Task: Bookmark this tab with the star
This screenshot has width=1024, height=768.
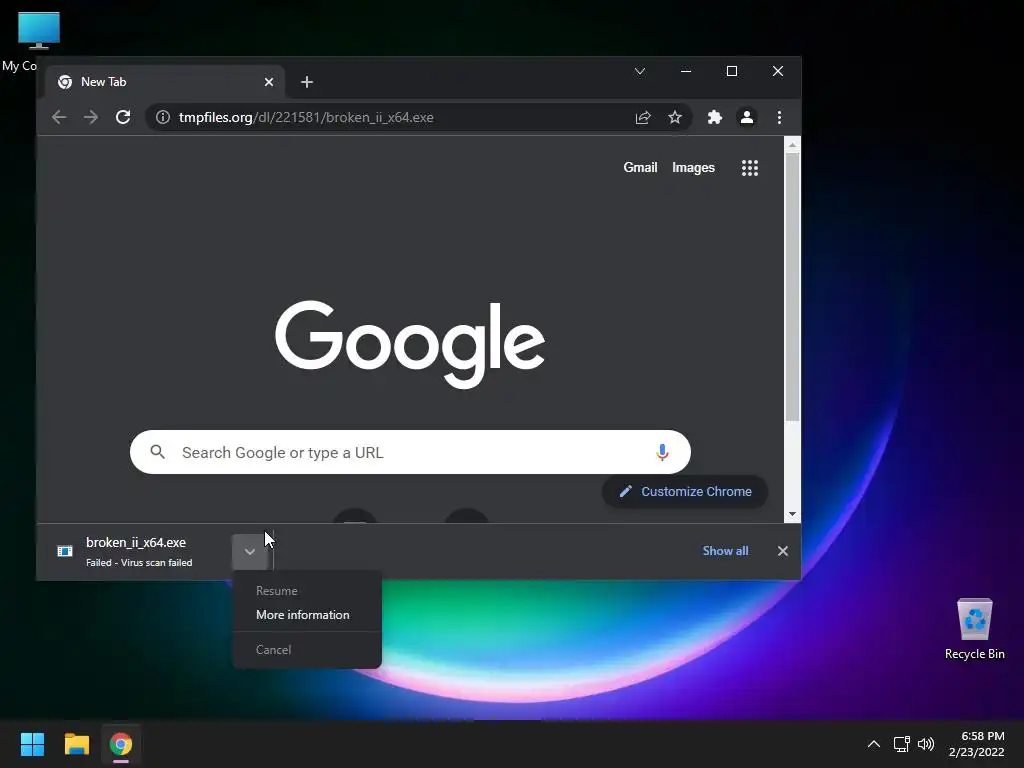Action: click(675, 118)
